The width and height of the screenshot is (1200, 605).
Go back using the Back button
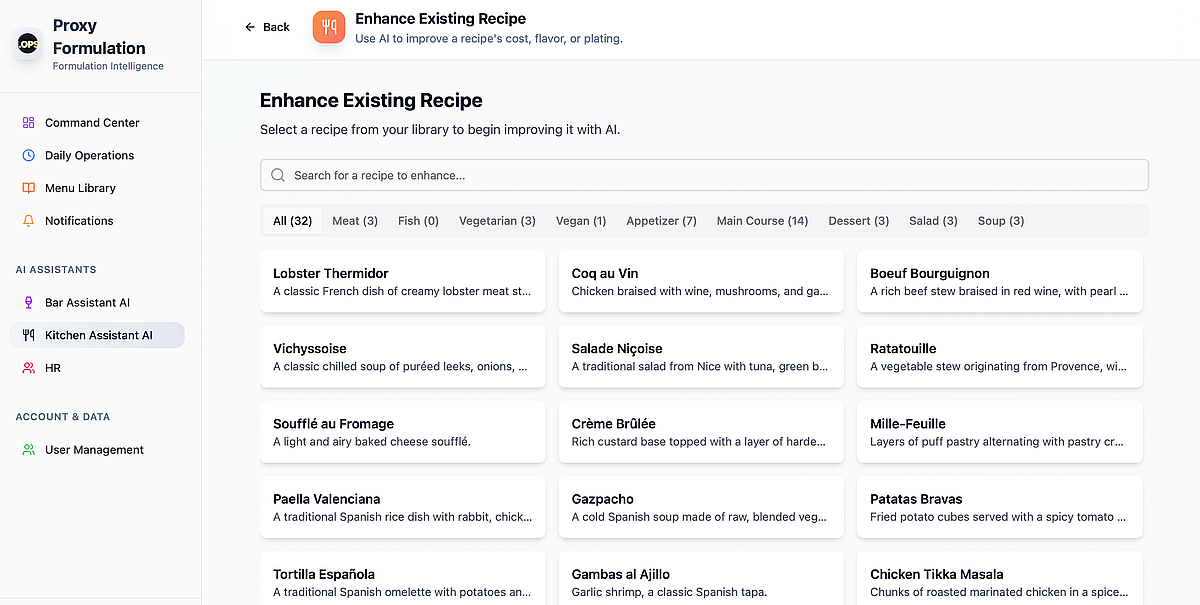point(267,27)
